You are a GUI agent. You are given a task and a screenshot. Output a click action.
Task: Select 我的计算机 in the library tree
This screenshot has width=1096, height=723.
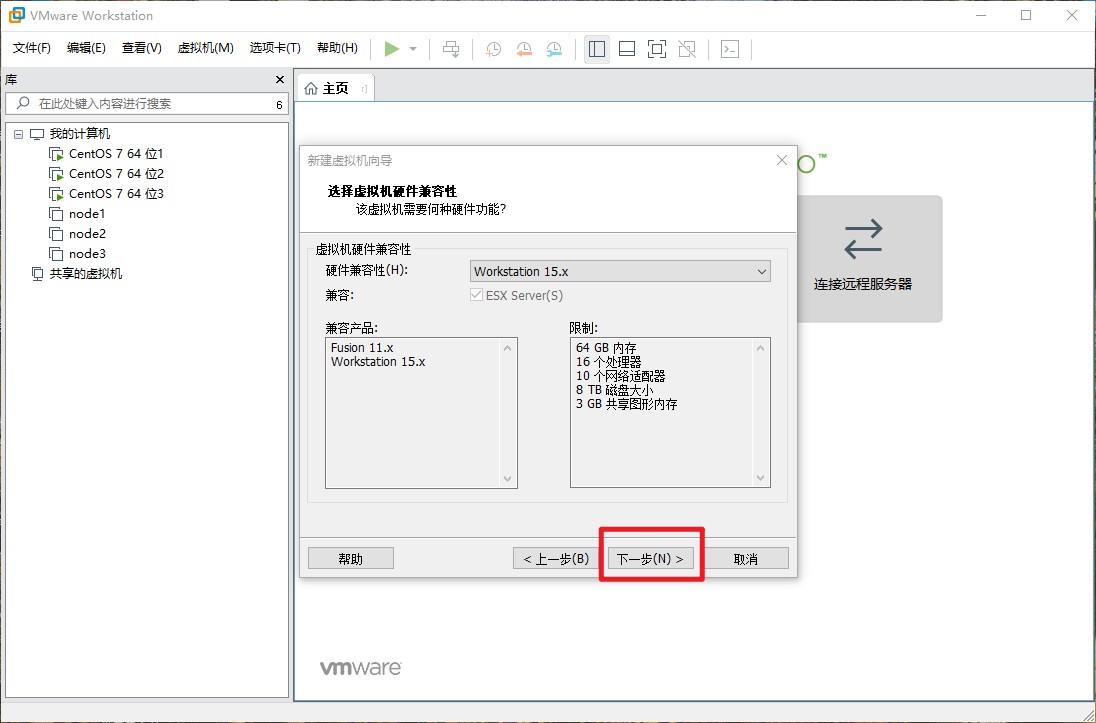(x=80, y=134)
